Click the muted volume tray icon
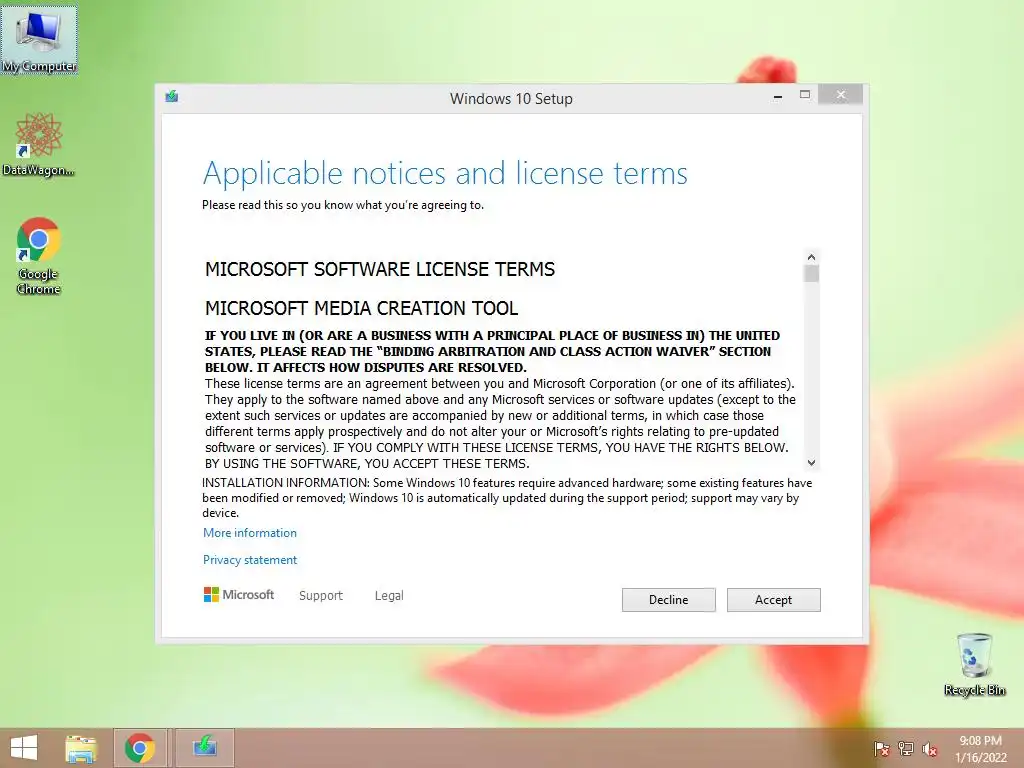Viewport: 1024px width, 768px height. [930, 749]
